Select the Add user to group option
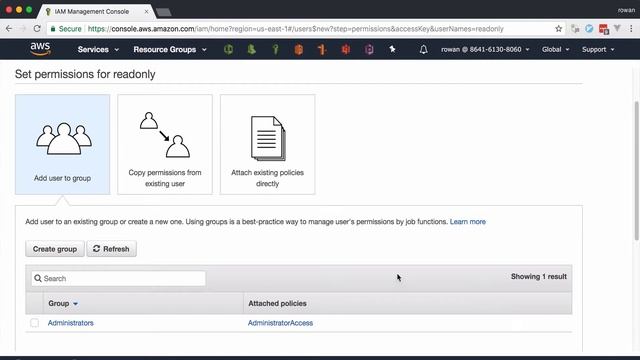The height and width of the screenshot is (360, 640). click(x=62, y=144)
